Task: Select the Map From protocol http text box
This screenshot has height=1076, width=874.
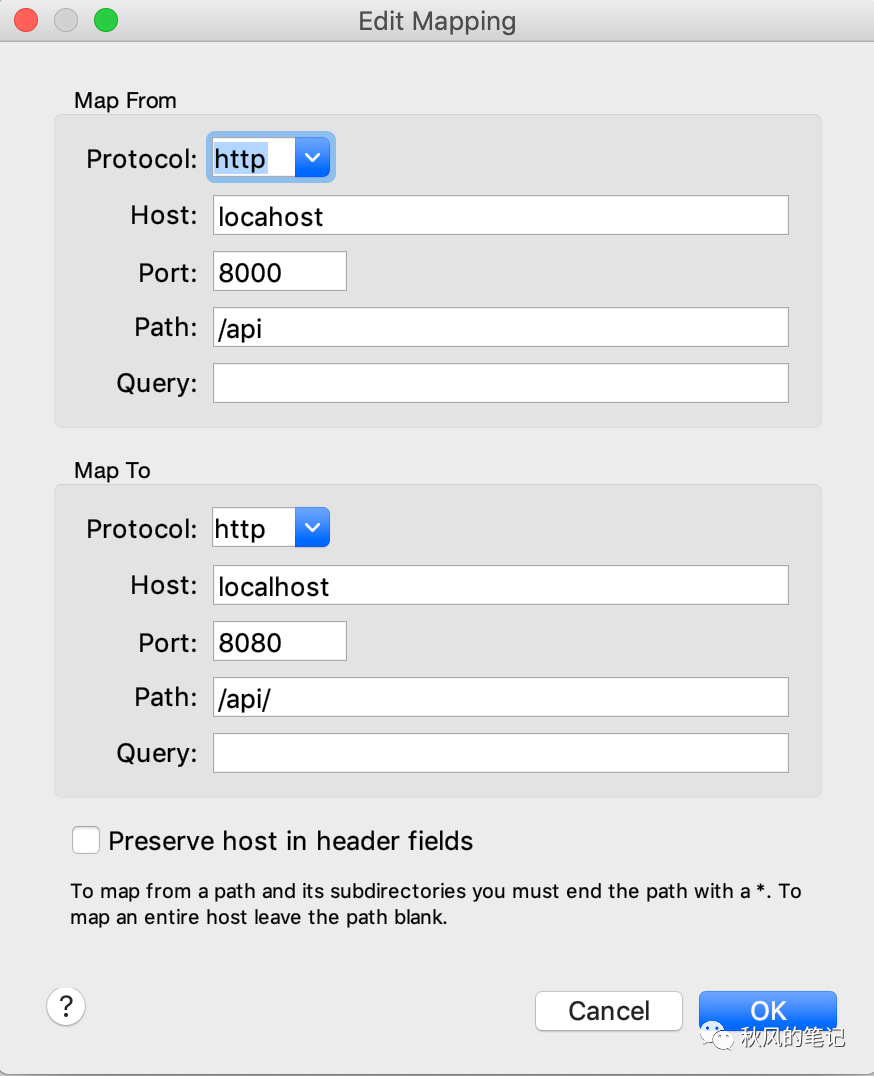Action: [254, 157]
